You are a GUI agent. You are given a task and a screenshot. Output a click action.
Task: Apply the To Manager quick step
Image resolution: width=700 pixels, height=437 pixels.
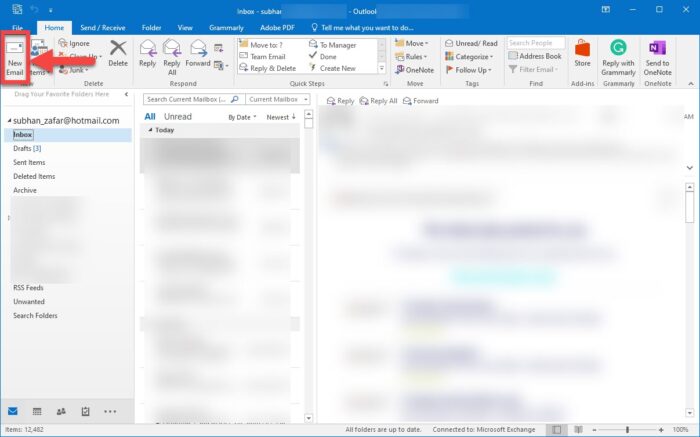(x=333, y=45)
